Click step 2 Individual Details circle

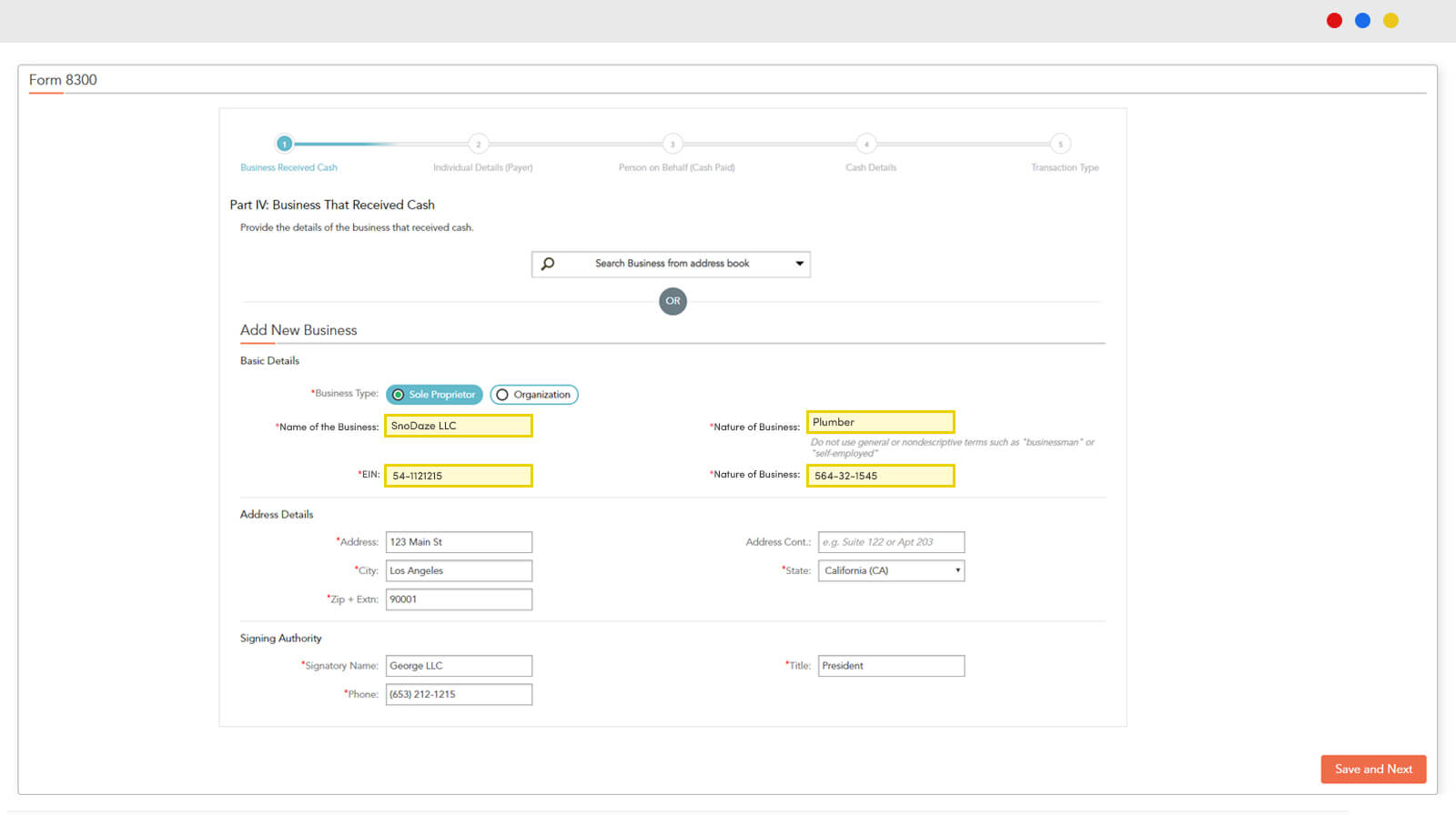click(479, 144)
